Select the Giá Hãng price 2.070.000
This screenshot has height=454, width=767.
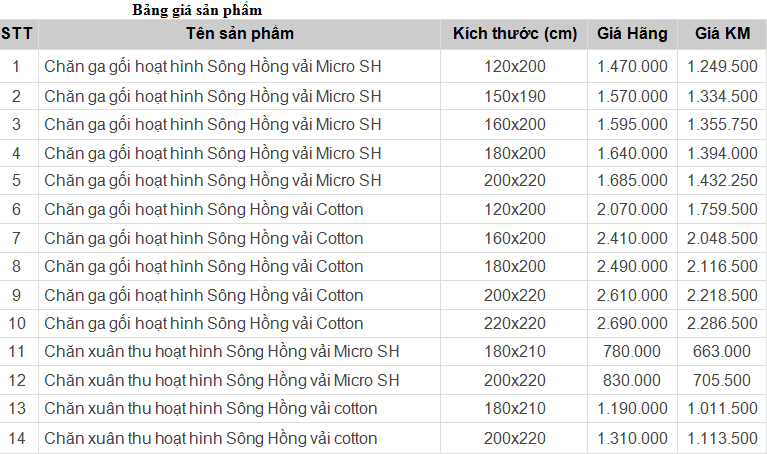(x=632, y=210)
